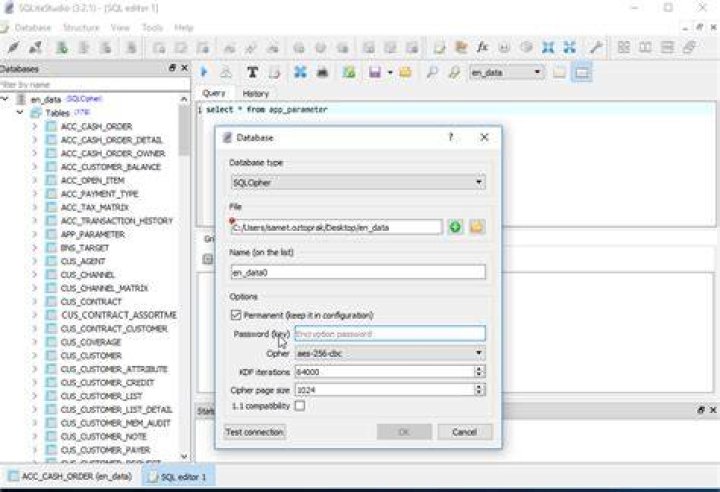This screenshot has width=720, height=492.
Task: Click the Export results icon in editor toolbar
Action: click(349, 72)
